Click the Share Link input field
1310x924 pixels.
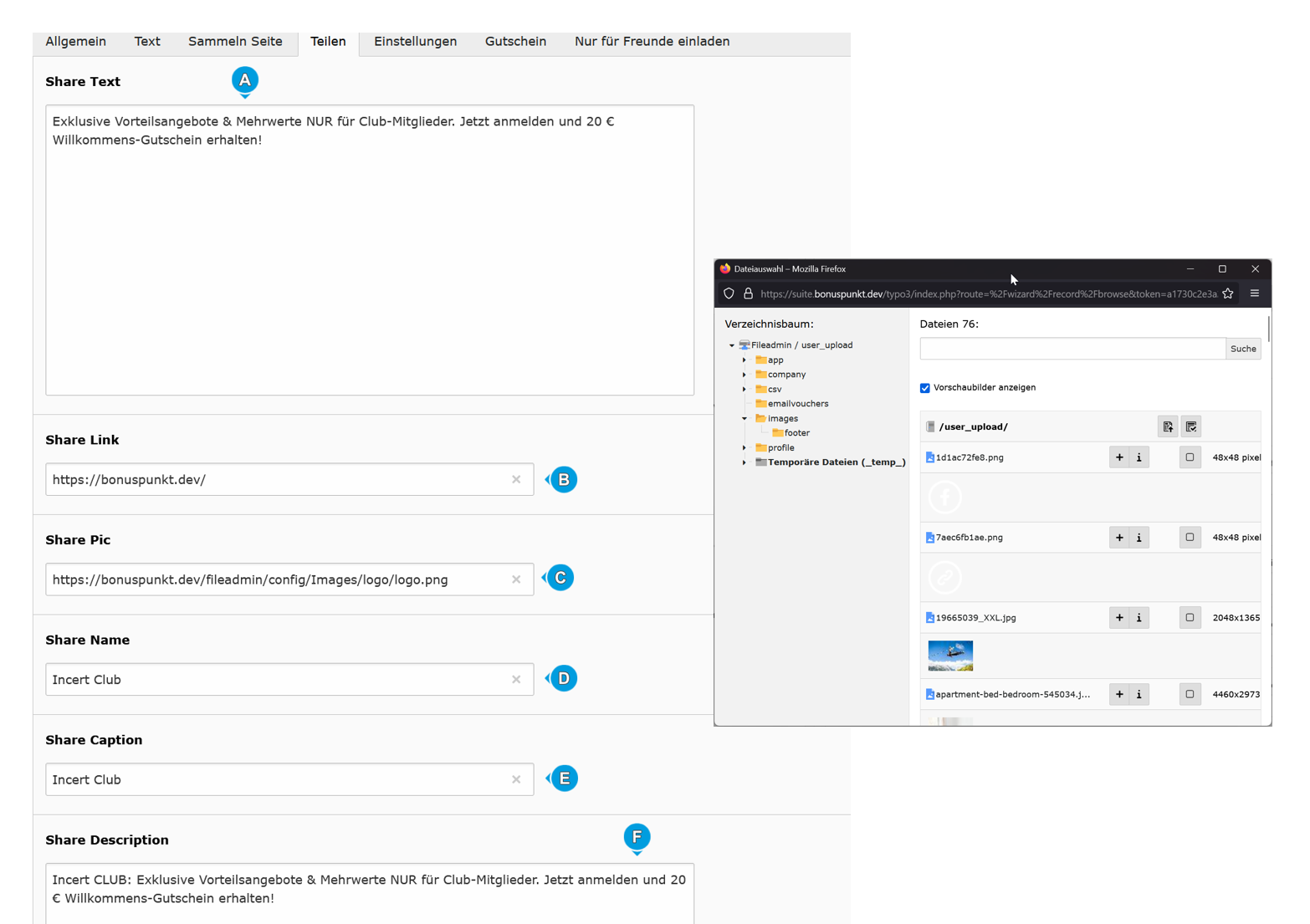(x=289, y=479)
